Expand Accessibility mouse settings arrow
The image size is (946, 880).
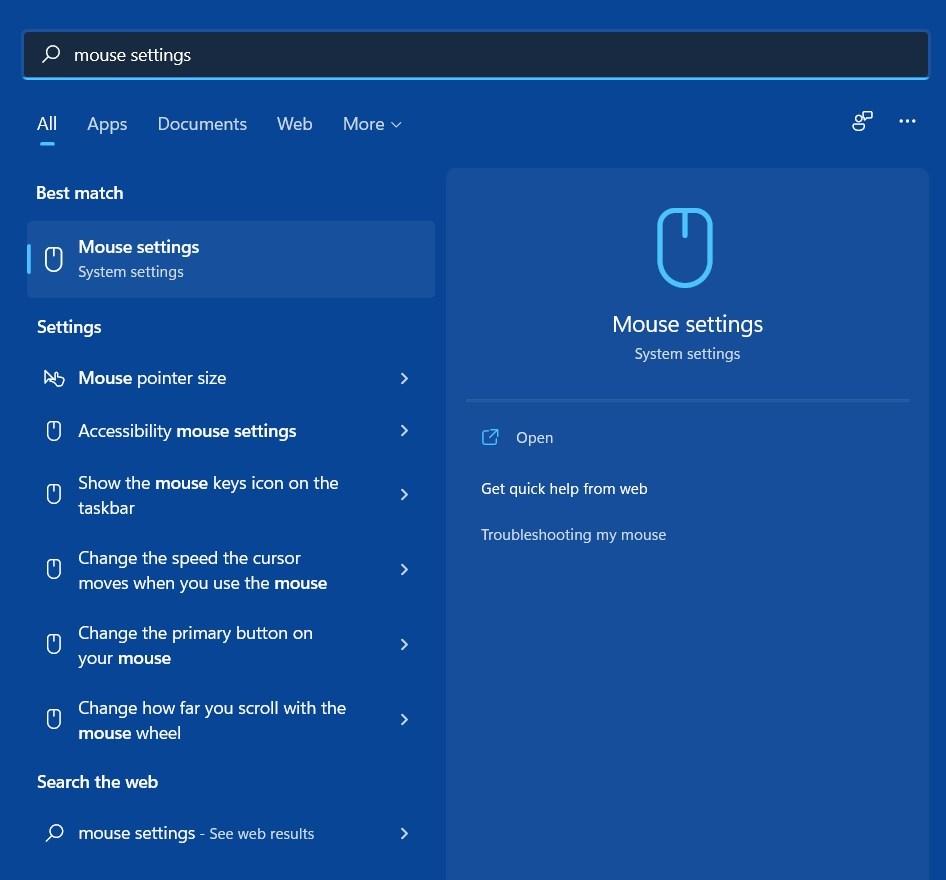[404, 431]
